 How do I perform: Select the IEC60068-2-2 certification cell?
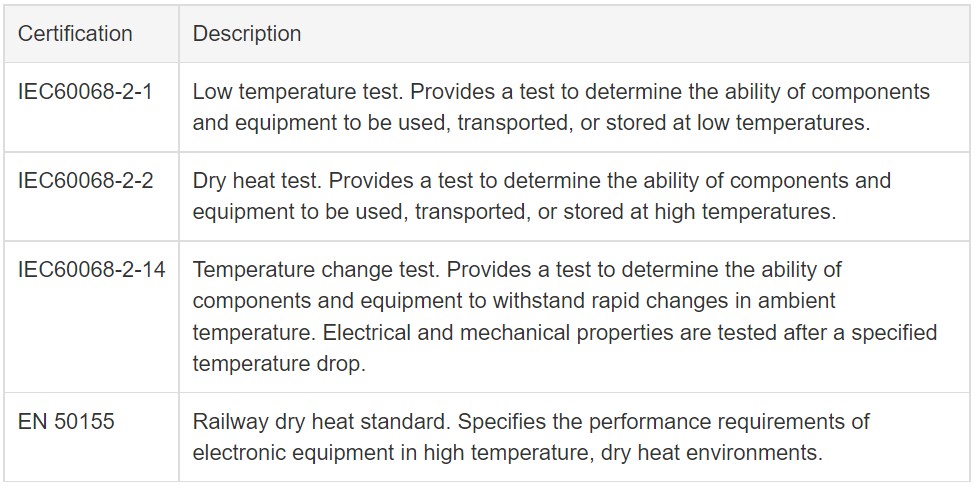[x=92, y=196]
